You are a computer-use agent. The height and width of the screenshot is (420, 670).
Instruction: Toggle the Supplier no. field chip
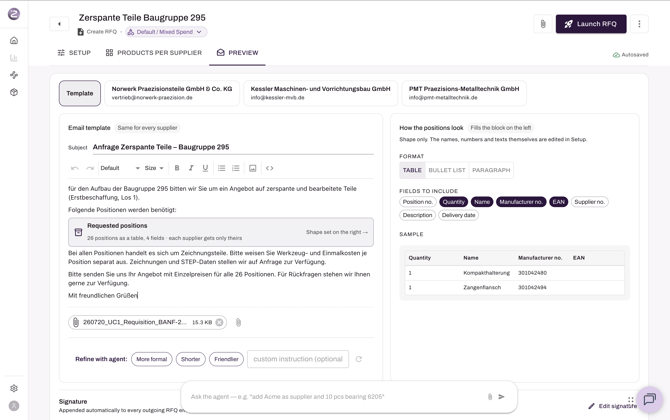click(590, 202)
